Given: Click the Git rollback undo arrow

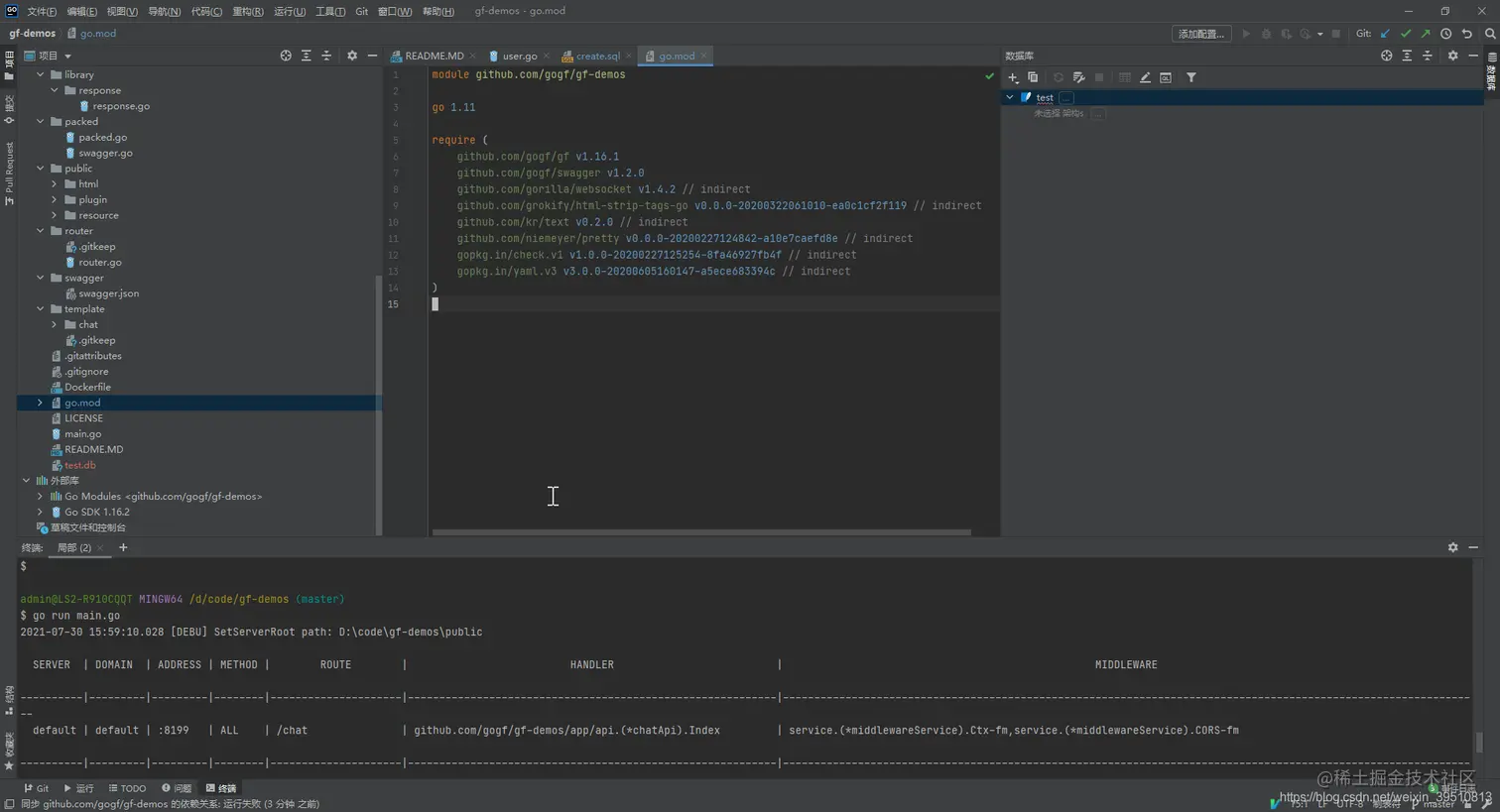Looking at the screenshot, I should 1467,34.
